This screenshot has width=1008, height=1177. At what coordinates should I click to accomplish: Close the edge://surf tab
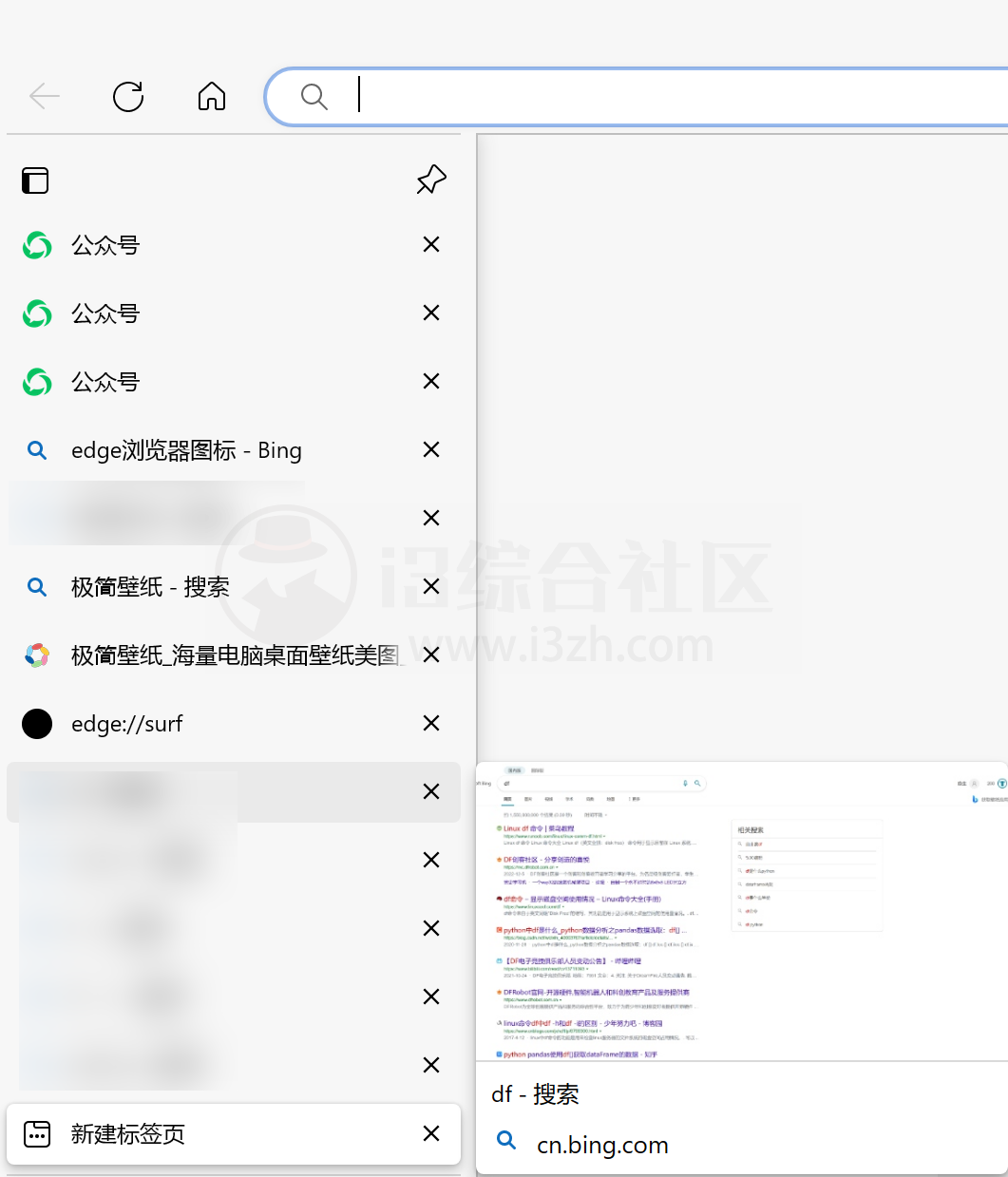(x=431, y=723)
